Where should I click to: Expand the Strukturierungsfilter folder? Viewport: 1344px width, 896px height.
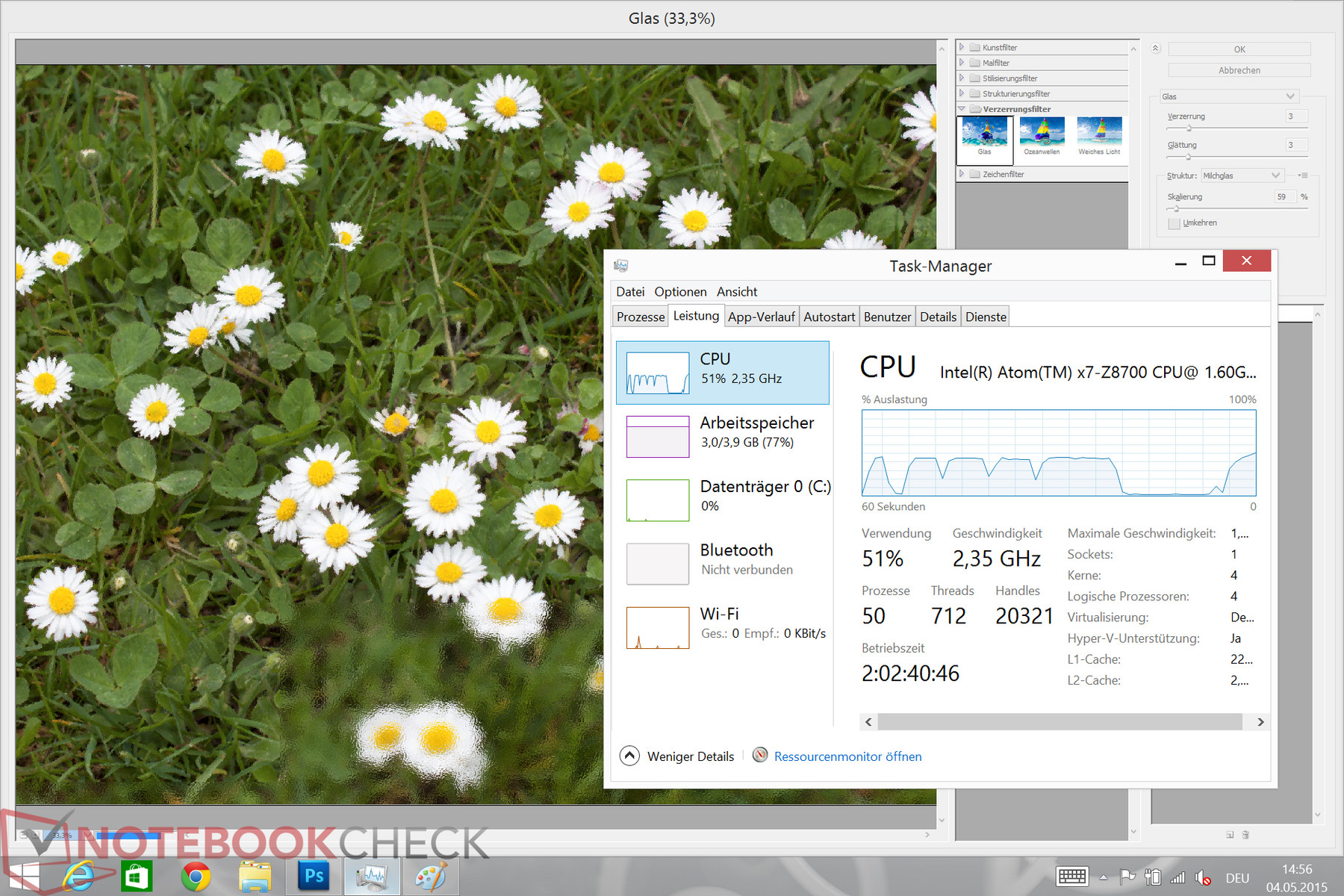962,93
